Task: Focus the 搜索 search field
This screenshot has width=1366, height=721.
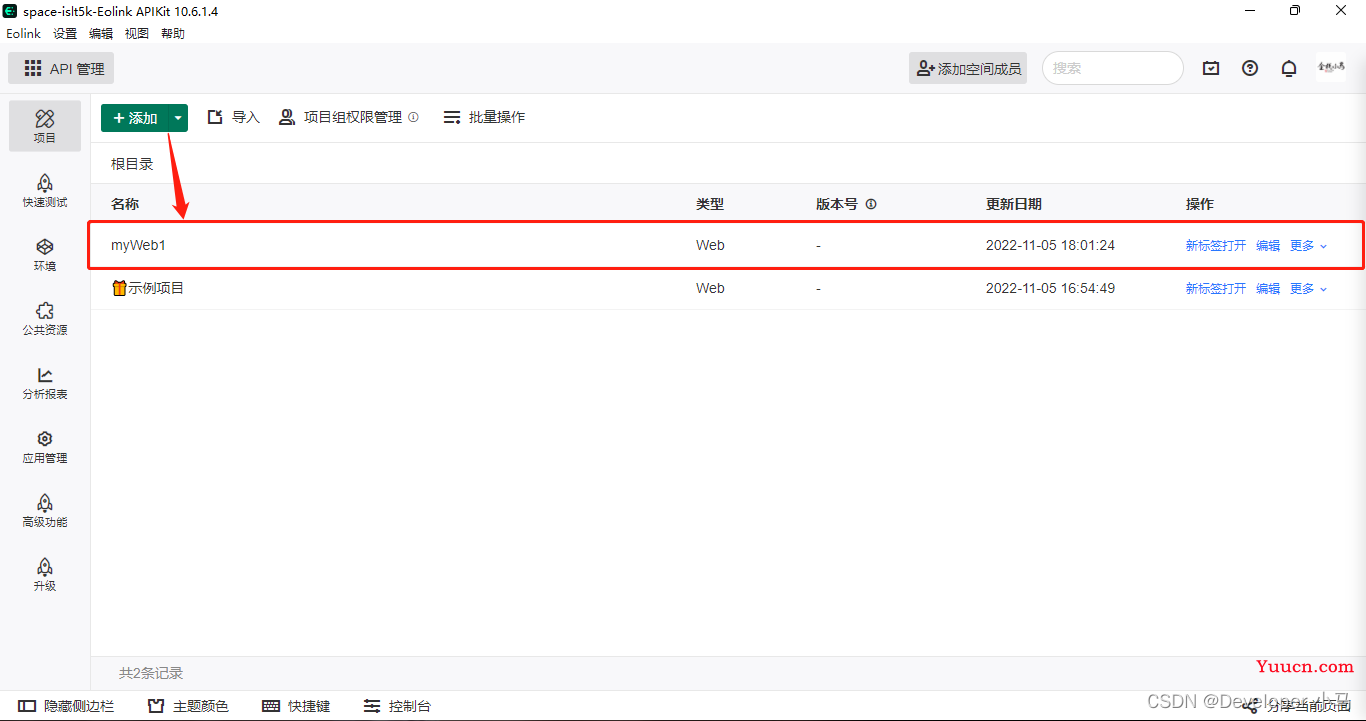Action: point(1113,68)
